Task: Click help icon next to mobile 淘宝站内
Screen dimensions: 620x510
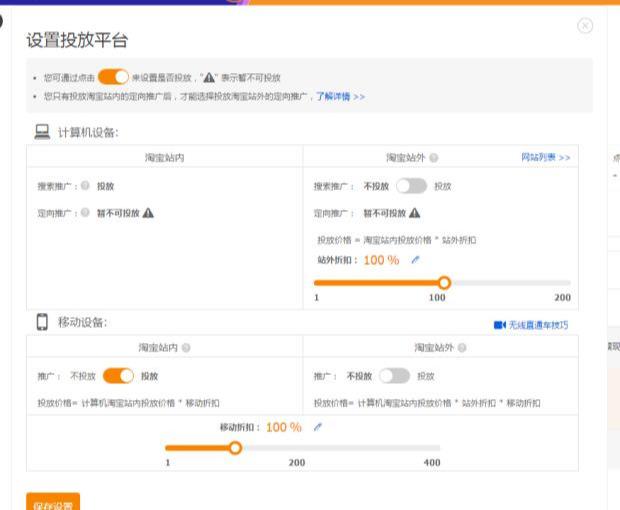Action: point(186,348)
